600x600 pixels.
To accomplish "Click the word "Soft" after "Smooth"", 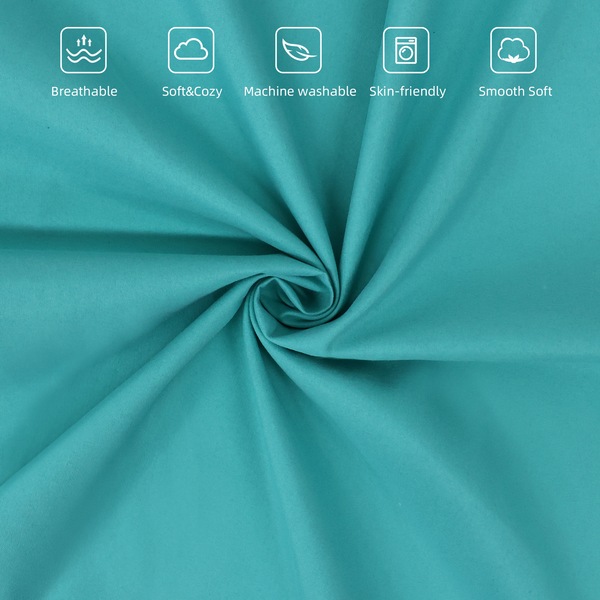I will 539,92.
